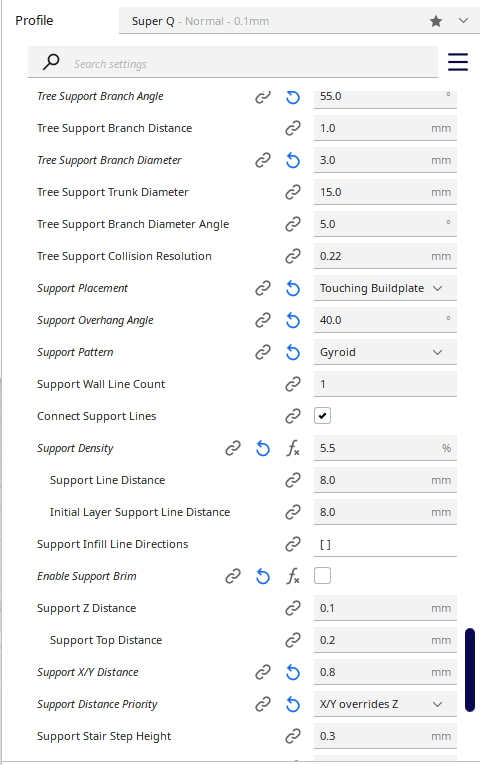
Task: Click the fx formula icon for Support Density
Action: tap(293, 448)
